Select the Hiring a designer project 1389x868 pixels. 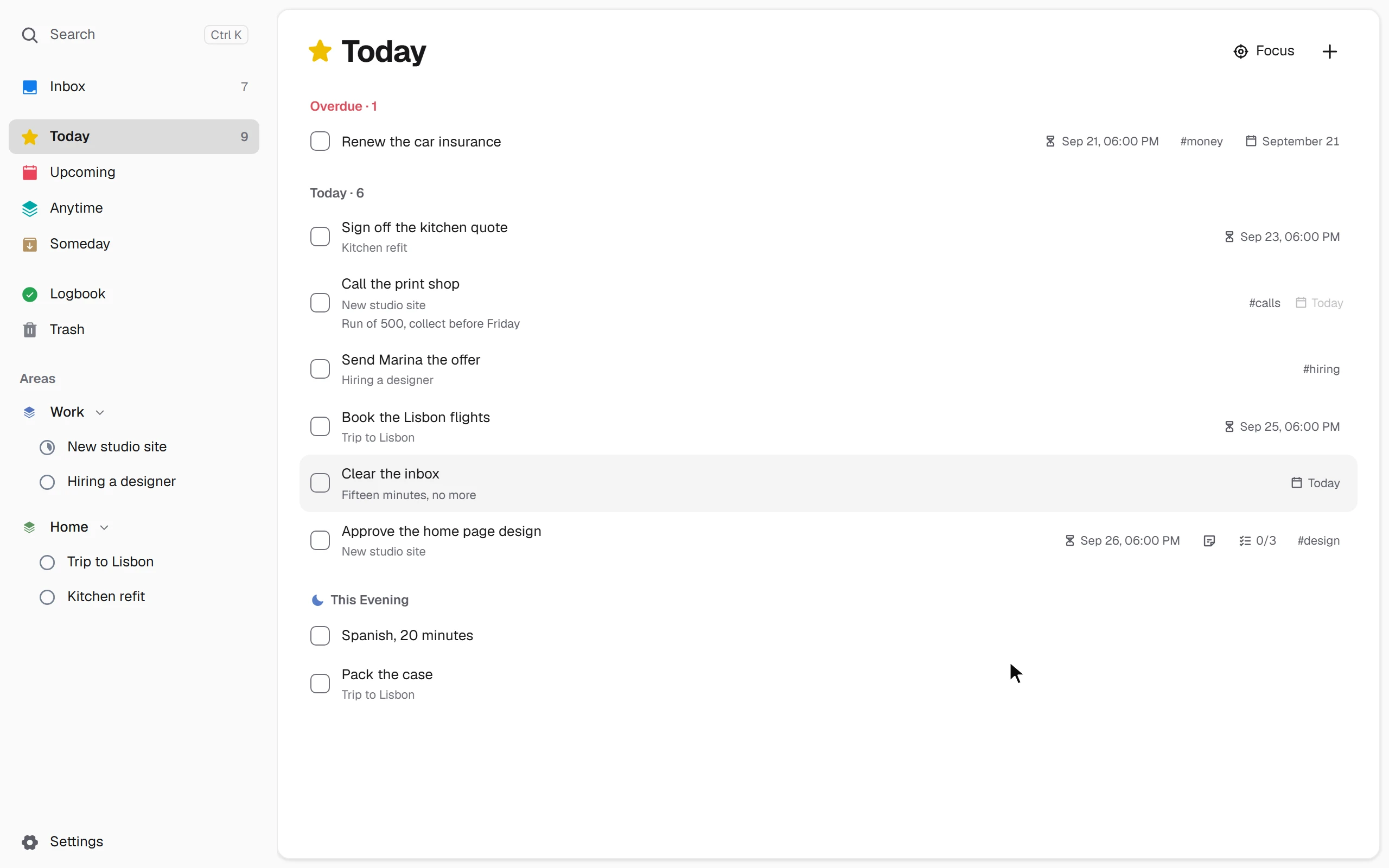[133, 482]
